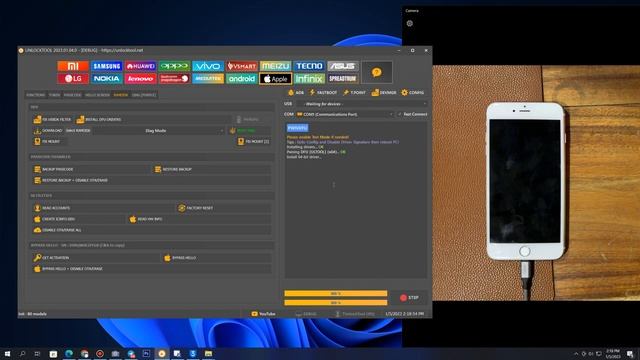
Task: Open Photoshop from the taskbar
Action: [x=146, y=353]
